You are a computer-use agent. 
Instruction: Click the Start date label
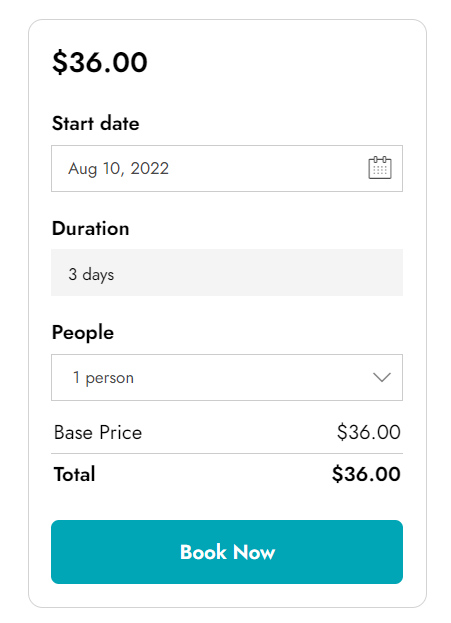(x=96, y=123)
